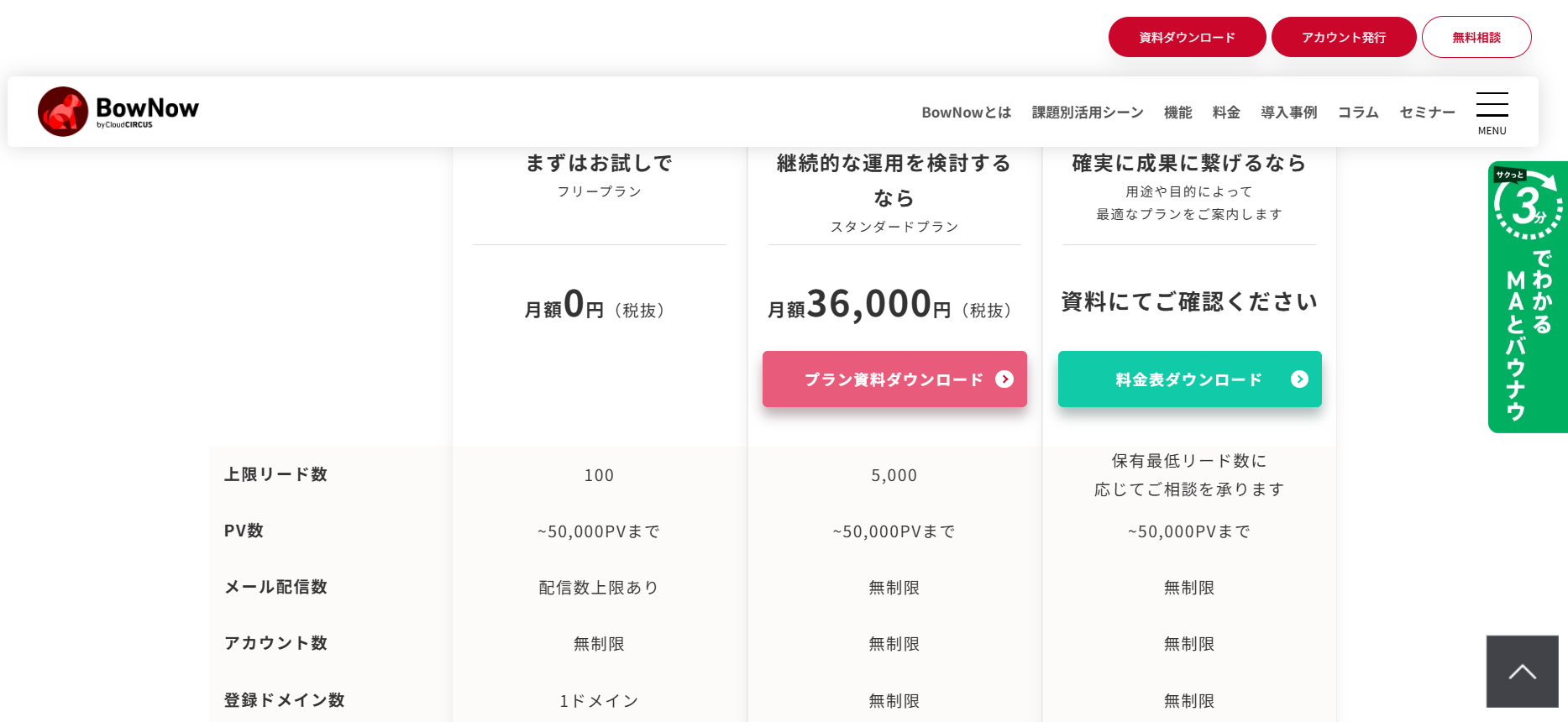Click the BowNow logo

(x=118, y=112)
